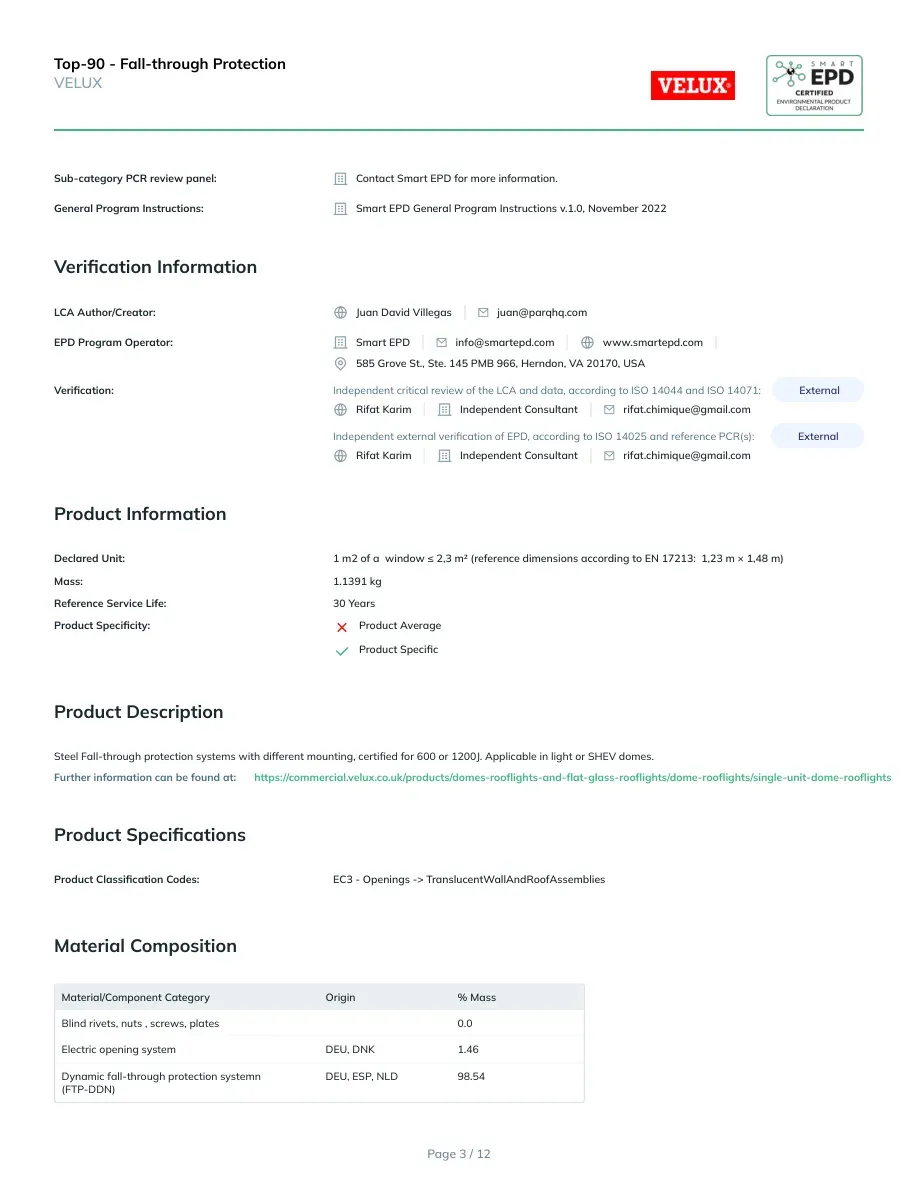Screen dimensions: 918x1188
Task: Click building icon beside Smart EPD operator
Action: 341,342
